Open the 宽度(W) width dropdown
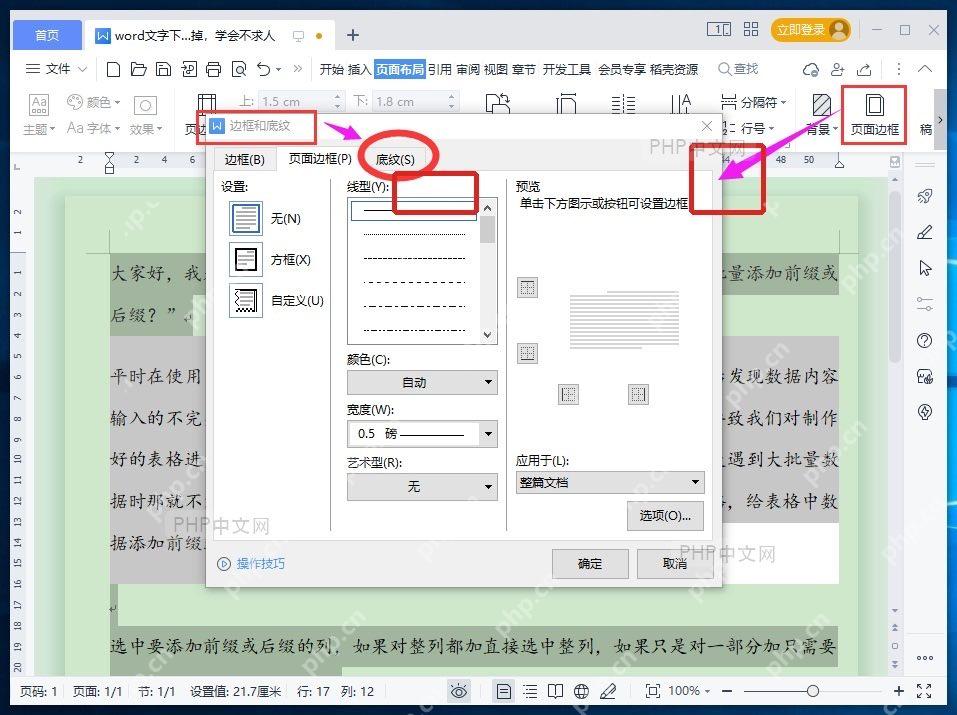 pos(422,434)
